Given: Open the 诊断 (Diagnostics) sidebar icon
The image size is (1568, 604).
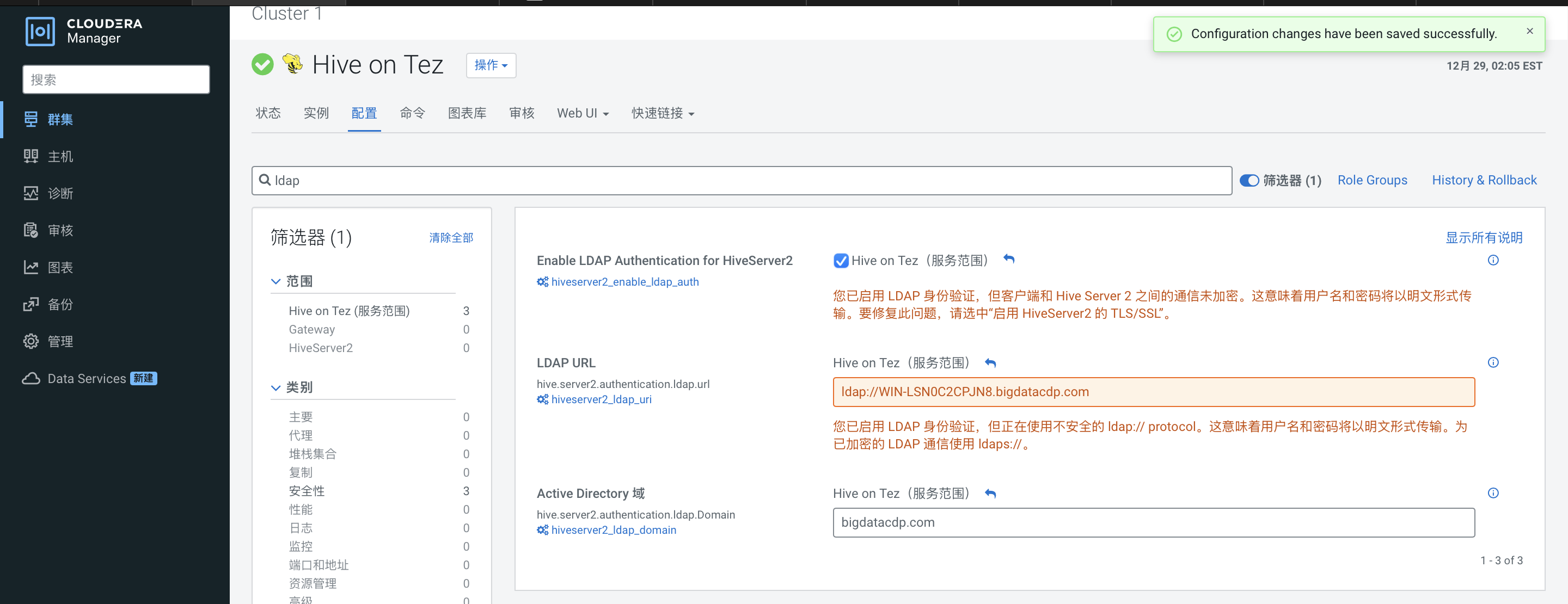Looking at the screenshot, I should point(60,193).
